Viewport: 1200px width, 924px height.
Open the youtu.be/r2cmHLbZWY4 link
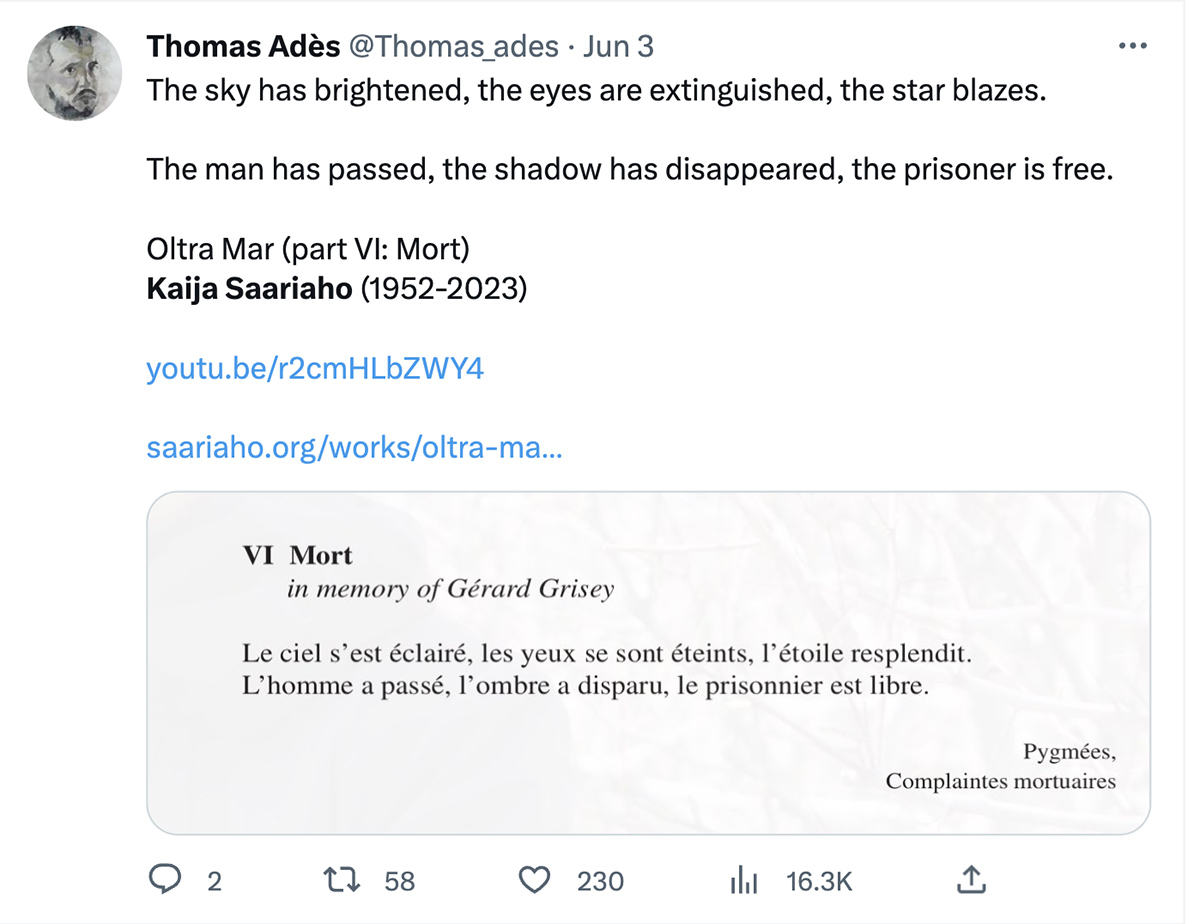(315, 368)
